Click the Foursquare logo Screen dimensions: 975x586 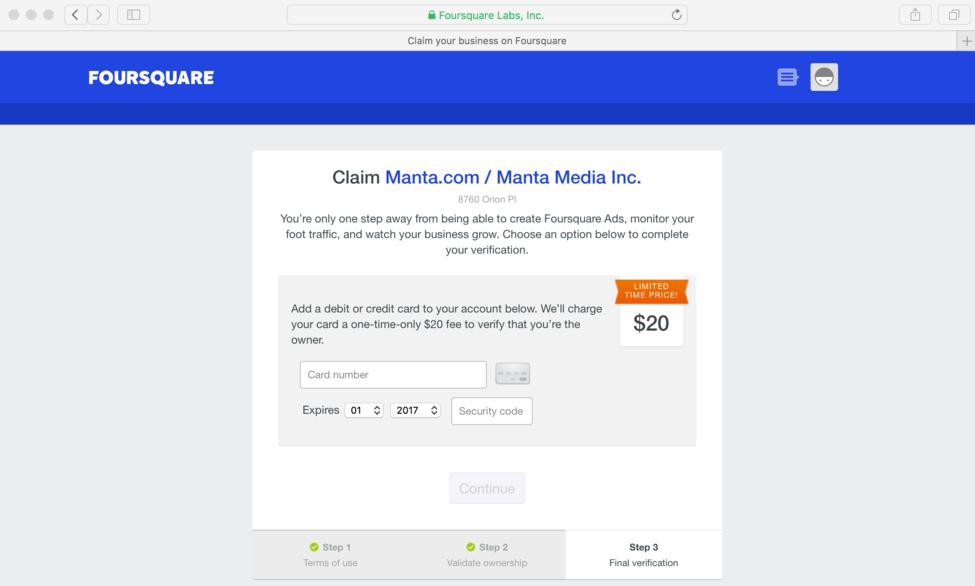[151, 78]
